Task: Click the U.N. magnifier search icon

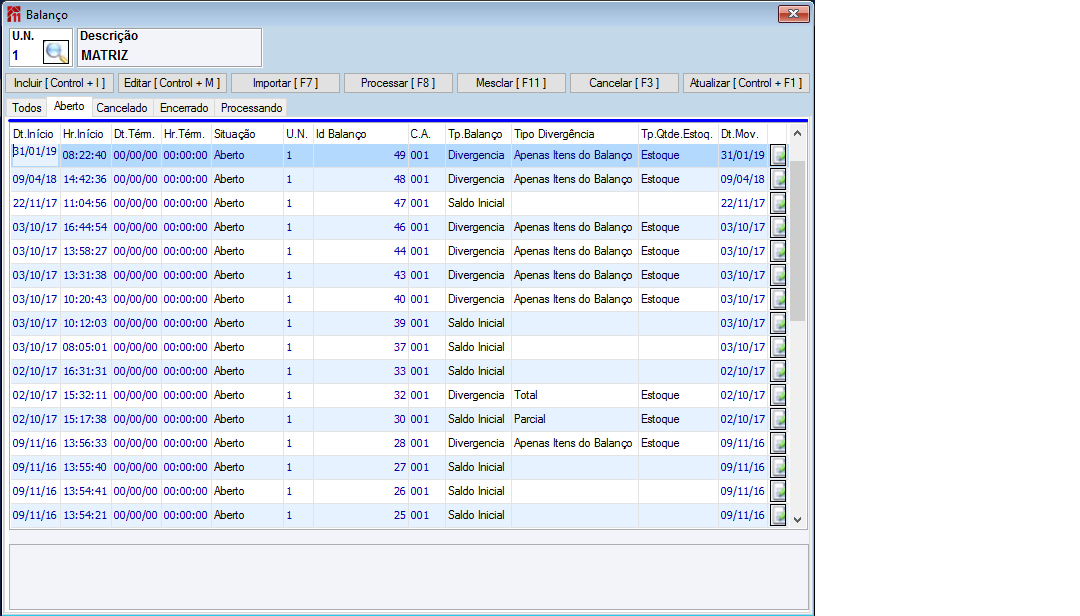Action: (56, 54)
